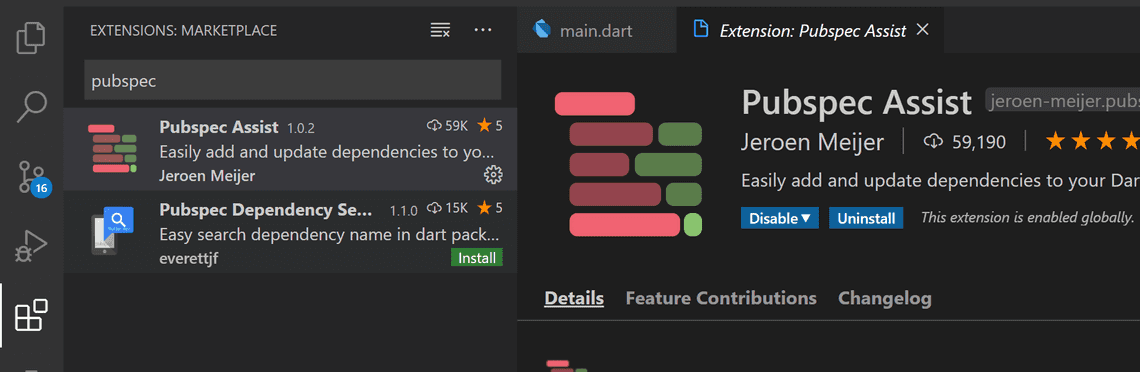Click everettjf publisher name in list
The image size is (1140, 372).
[x=188, y=258]
